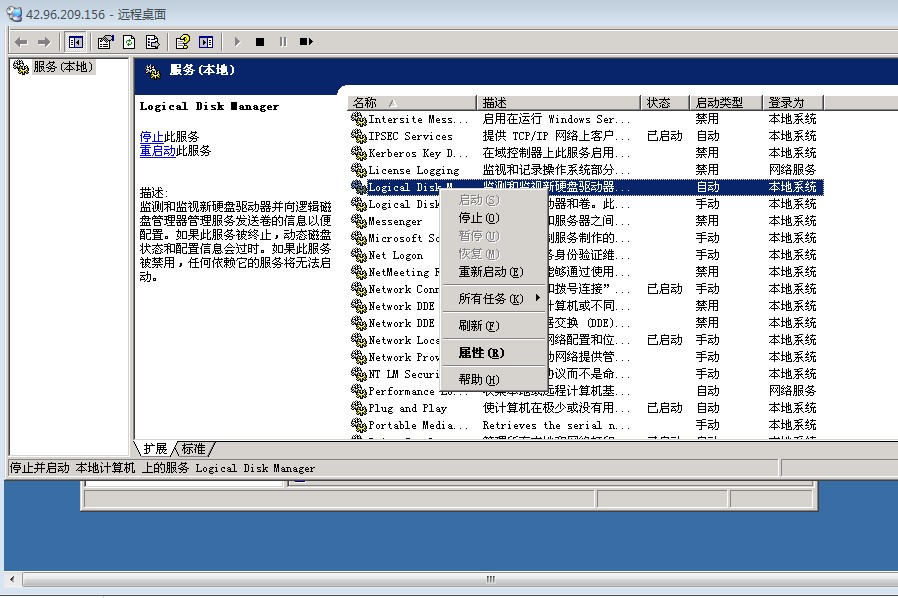Select the gear icon beside Plug and Play
The height and width of the screenshot is (598, 898).
point(359,408)
